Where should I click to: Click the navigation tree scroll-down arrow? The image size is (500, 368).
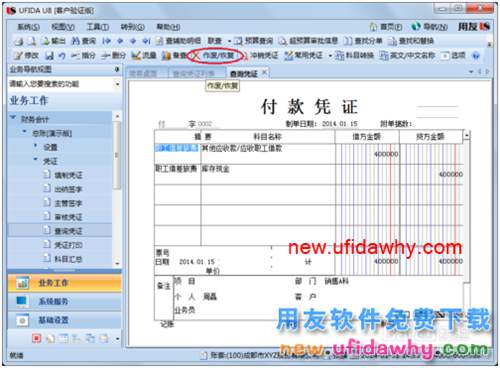(117, 263)
